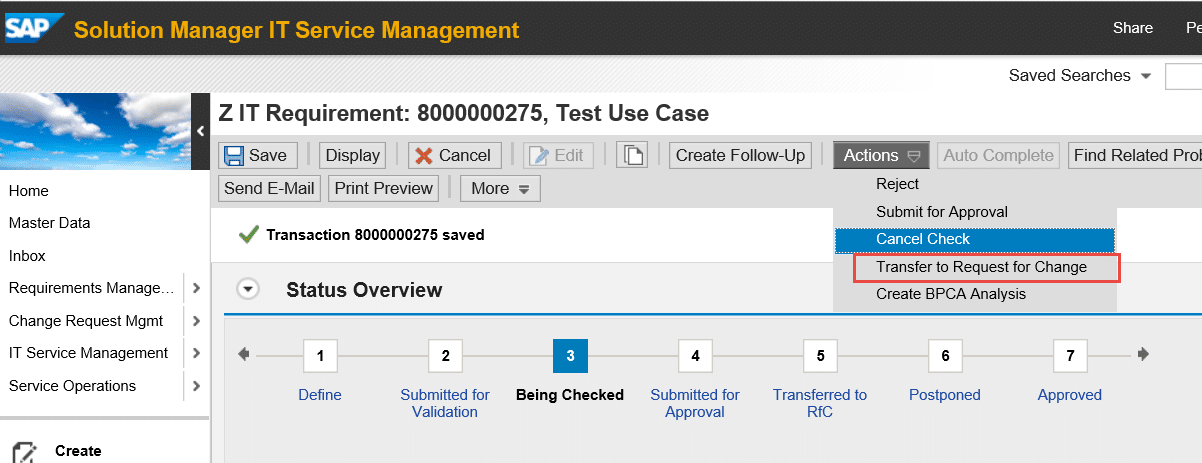Open the More dropdown menu

(500, 188)
